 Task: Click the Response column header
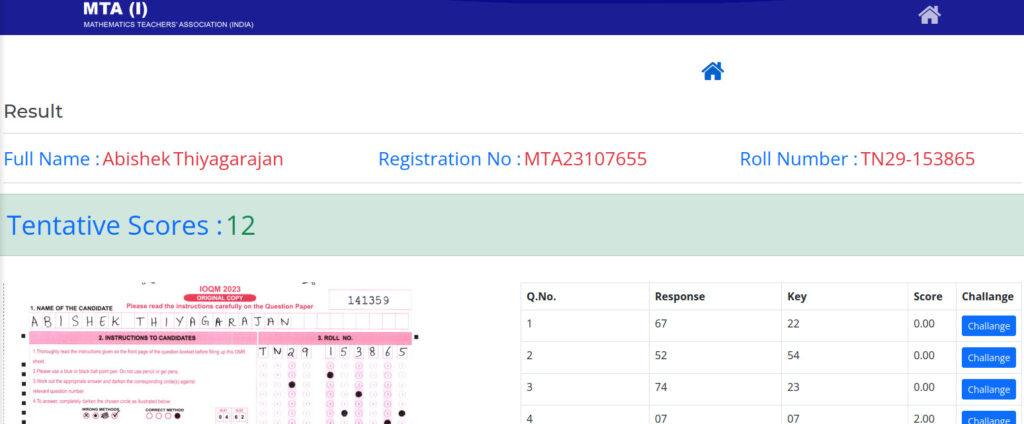[x=679, y=297]
